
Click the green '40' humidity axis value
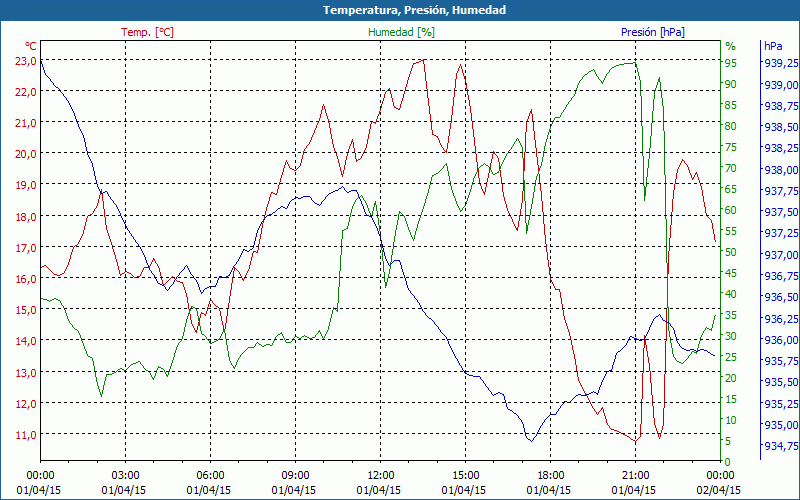click(x=731, y=294)
